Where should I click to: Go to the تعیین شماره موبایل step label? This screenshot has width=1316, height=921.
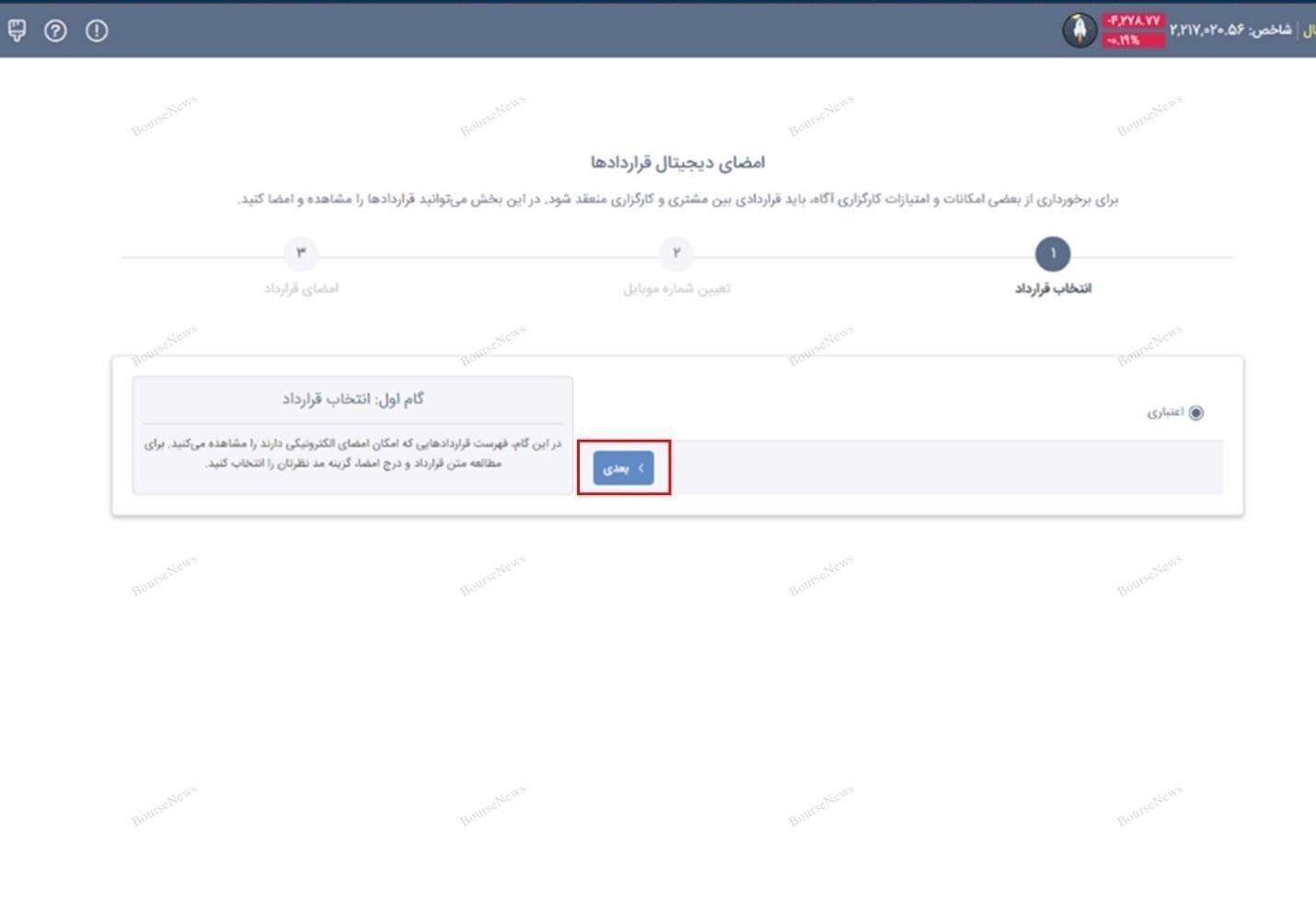[676, 289]
